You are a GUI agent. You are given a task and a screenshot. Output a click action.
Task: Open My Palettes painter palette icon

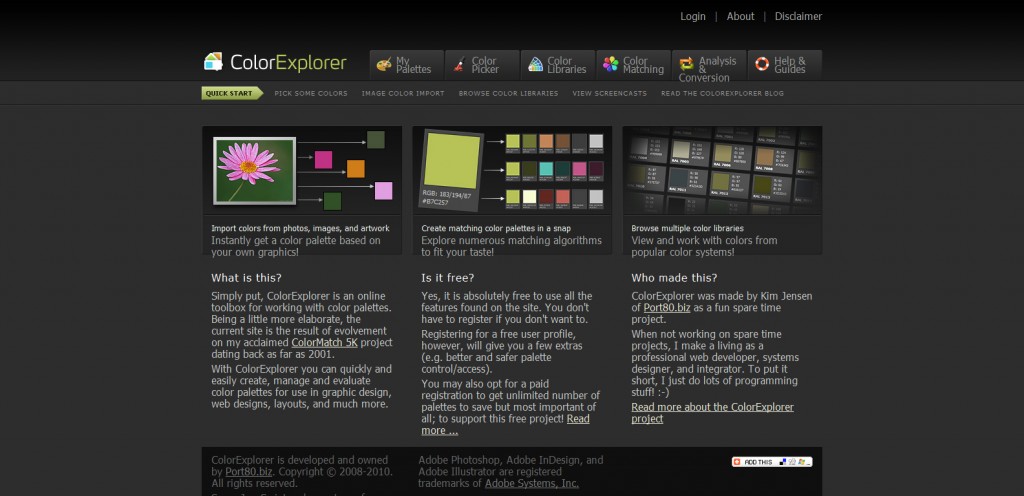coord(384,64)
